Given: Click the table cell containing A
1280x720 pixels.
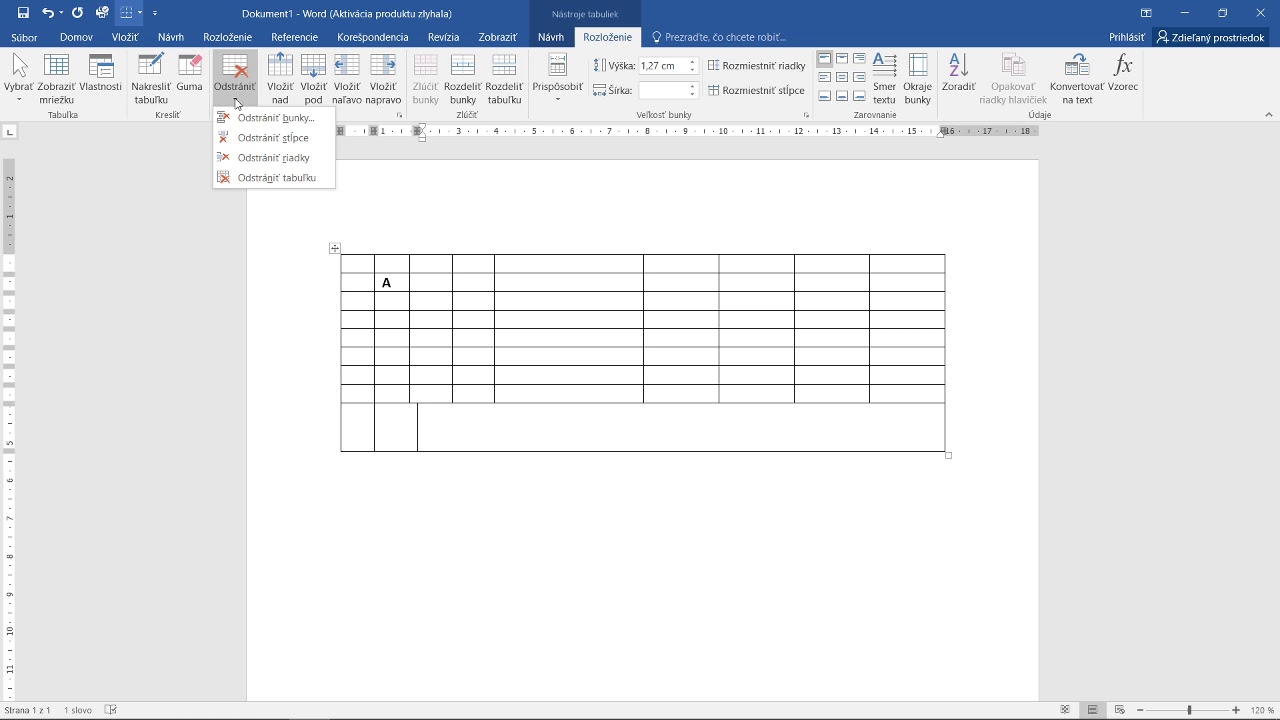Looking at the screenshot, I should (x=392, y=283).
